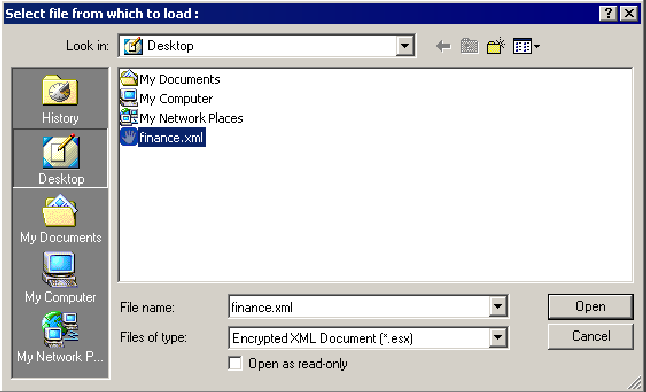Screen dimensions: 646x392
Task: Click the dialog Help question mark button
Action: point(609,13)
